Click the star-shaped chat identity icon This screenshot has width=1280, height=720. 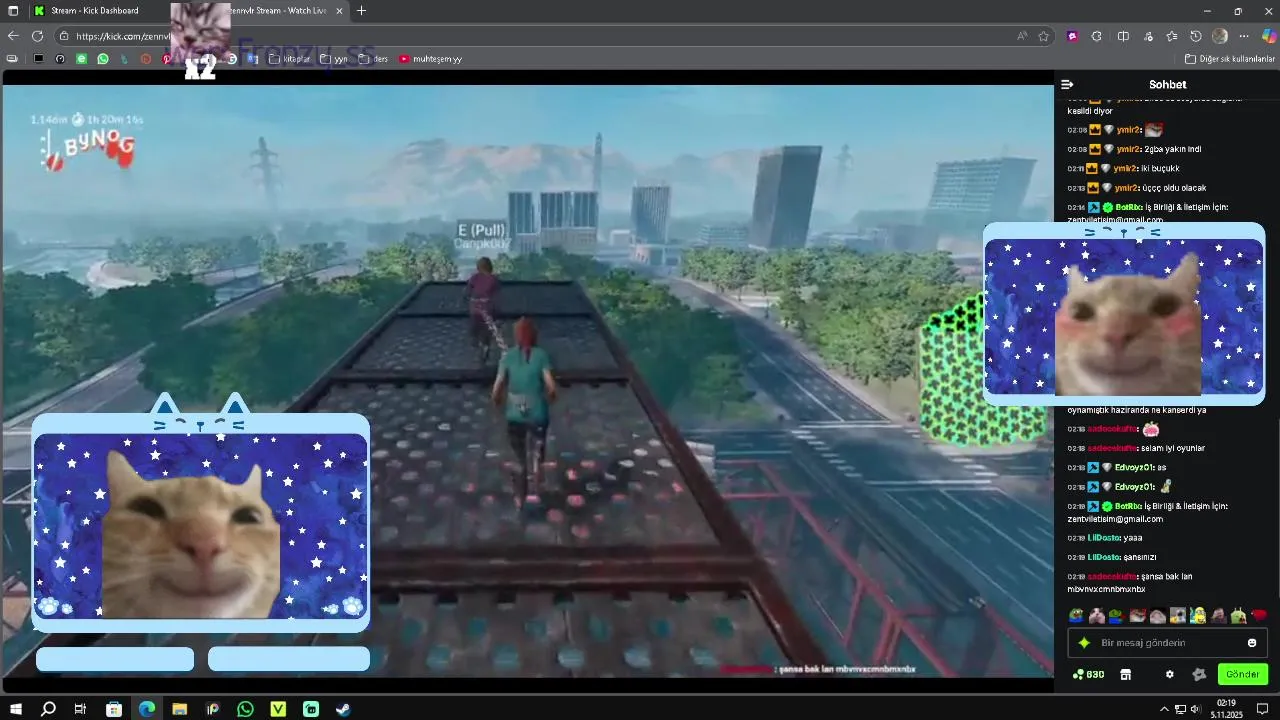point(1084,643)
